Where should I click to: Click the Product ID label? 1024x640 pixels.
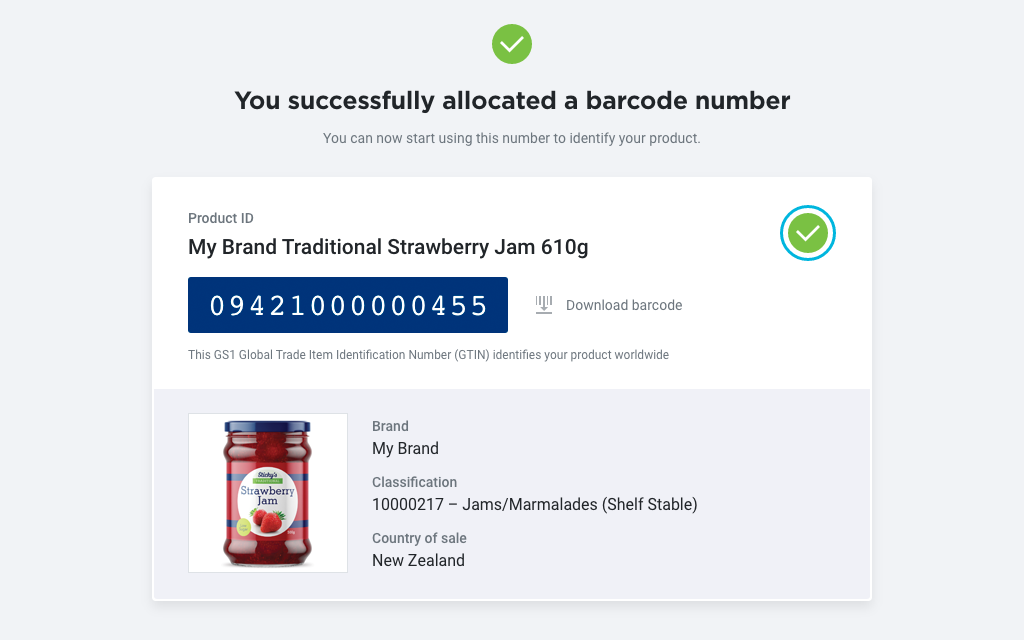(220, 218)
